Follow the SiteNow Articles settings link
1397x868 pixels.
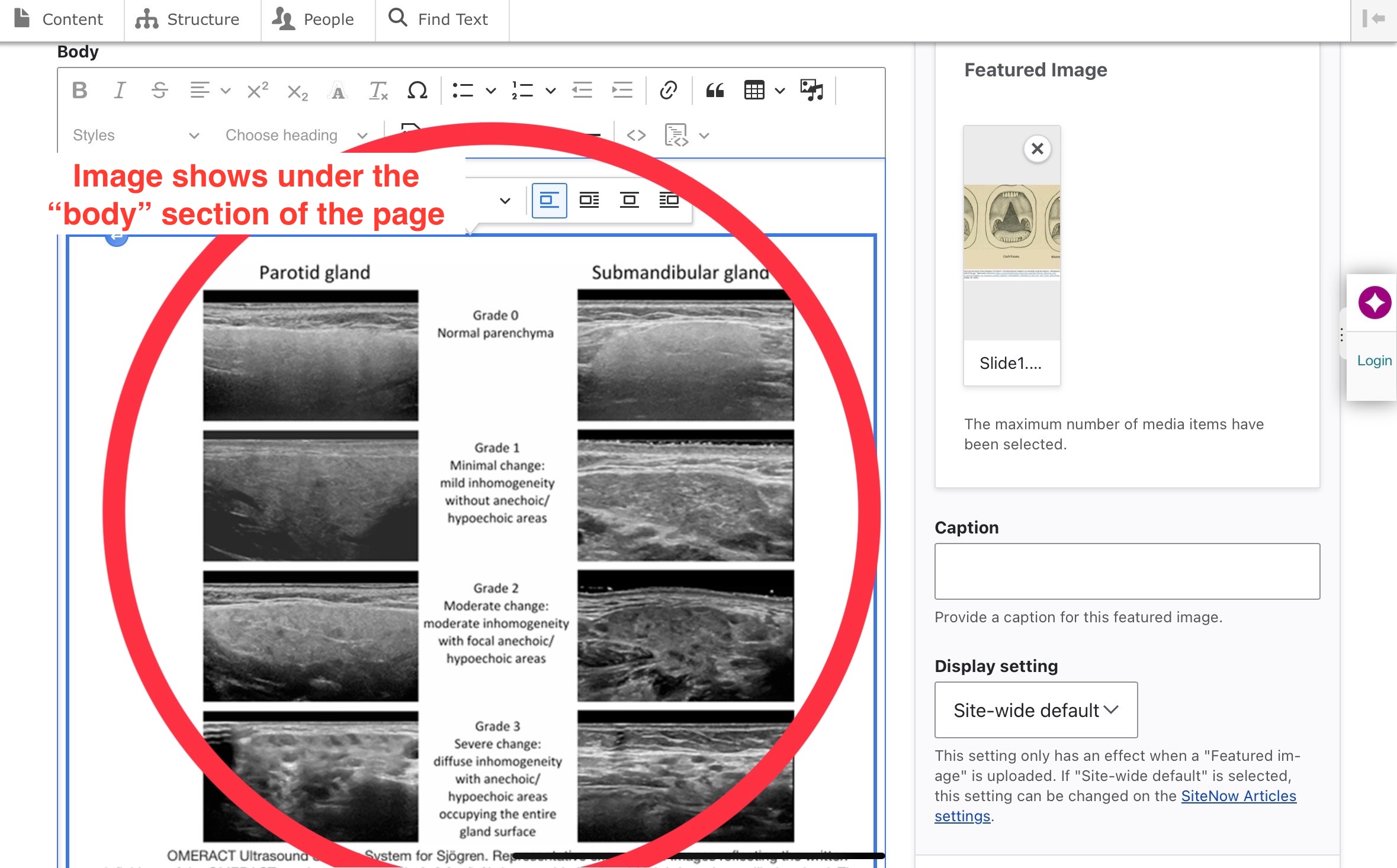[x=1239, y=796]
